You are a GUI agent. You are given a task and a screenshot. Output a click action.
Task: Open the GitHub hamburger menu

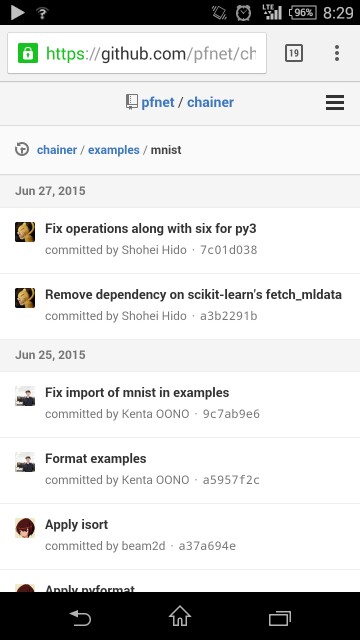pos(335,102)
